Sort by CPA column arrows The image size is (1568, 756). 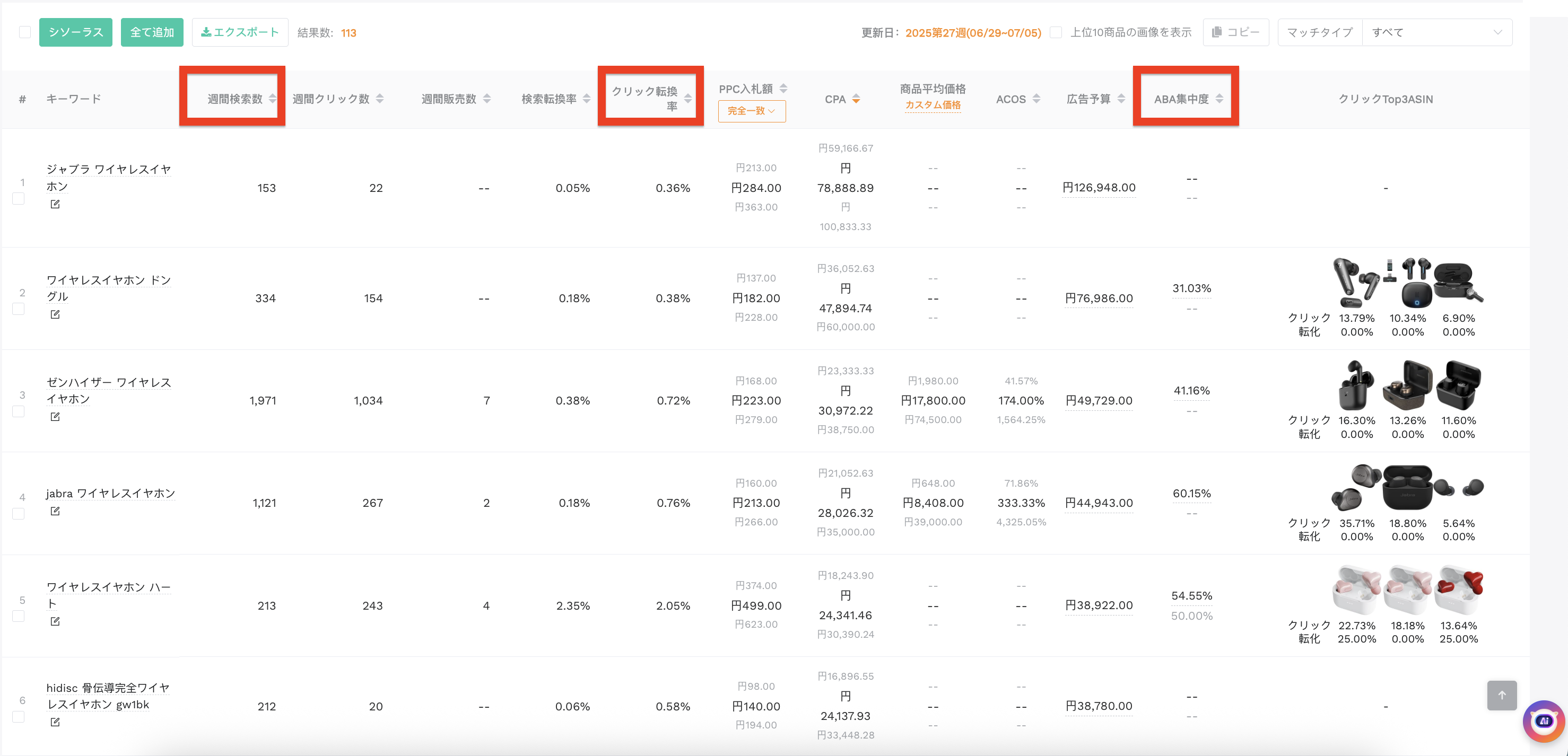click(x=856, y=99)
